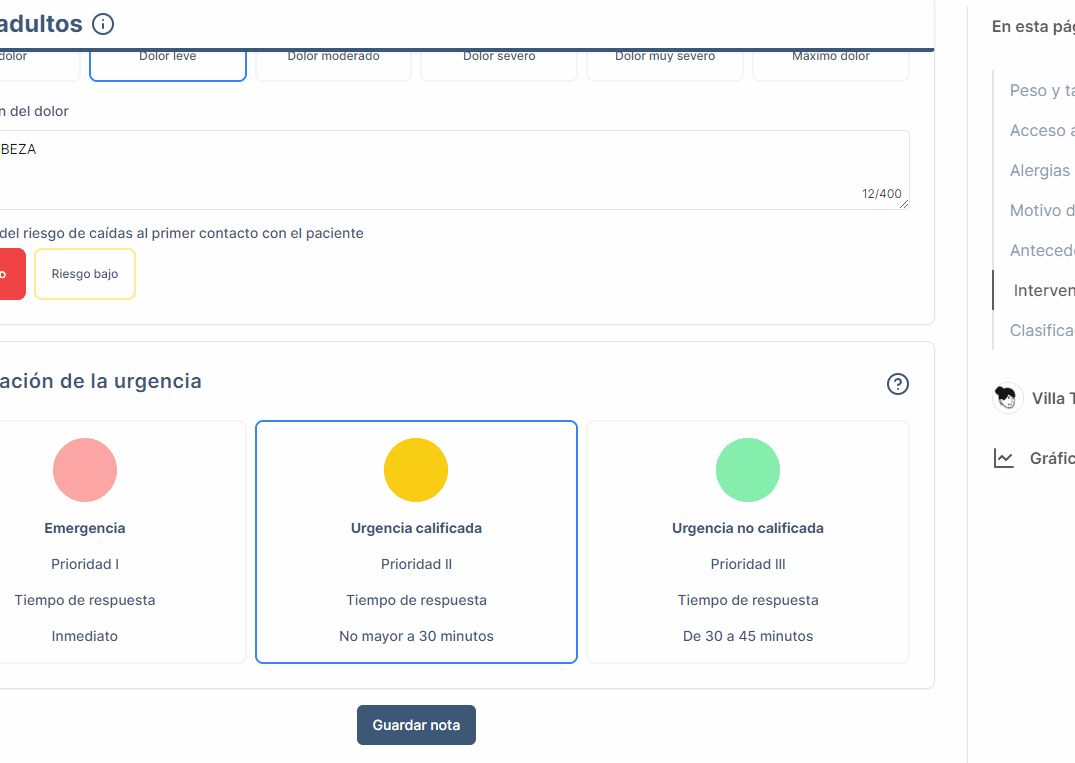Viewport: 1075px width, 763px height.
Task: Click the 'Guardar nota' button
Action: (x=416, y=725)
